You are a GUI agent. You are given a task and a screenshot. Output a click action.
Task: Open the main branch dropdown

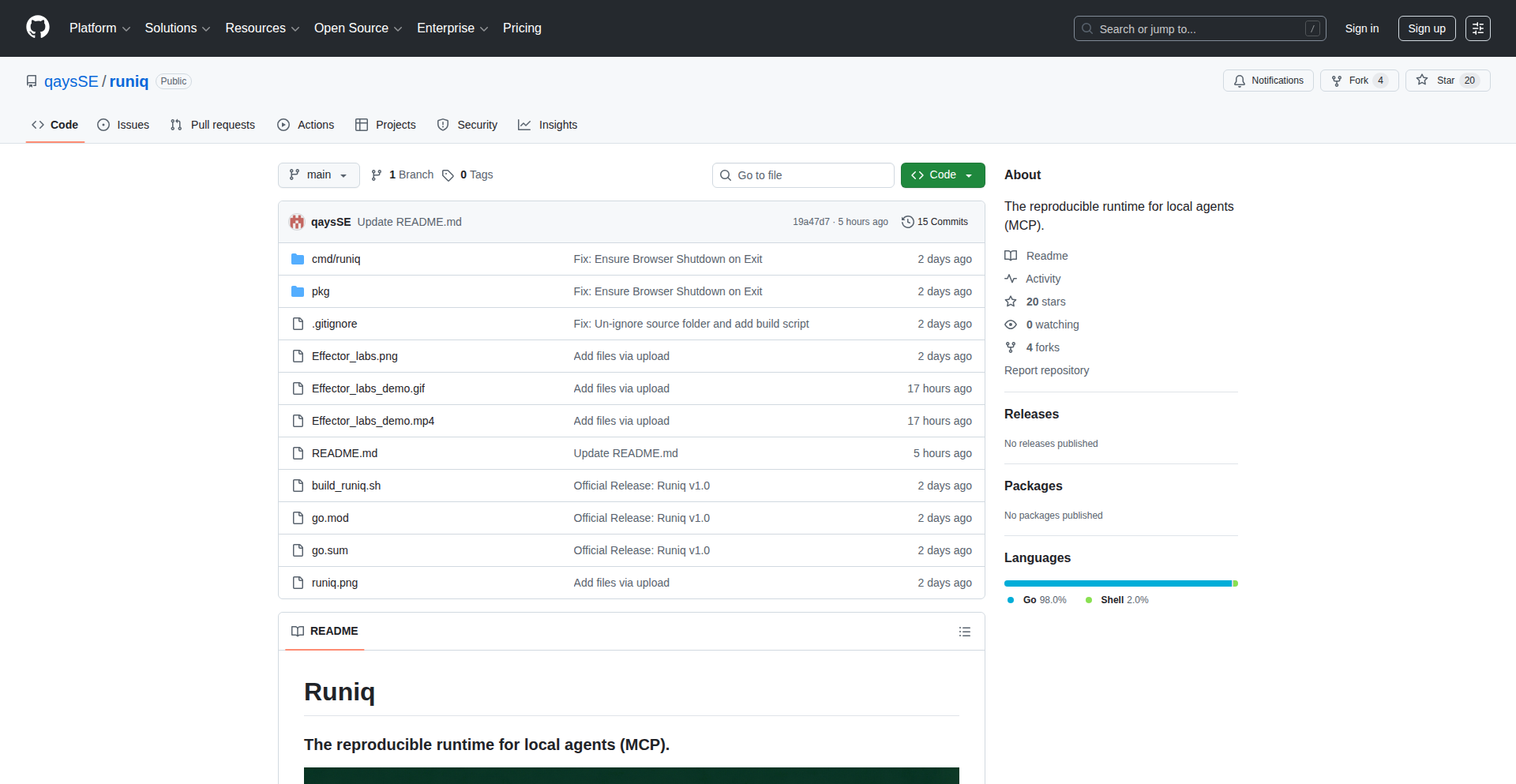(318, 174)
